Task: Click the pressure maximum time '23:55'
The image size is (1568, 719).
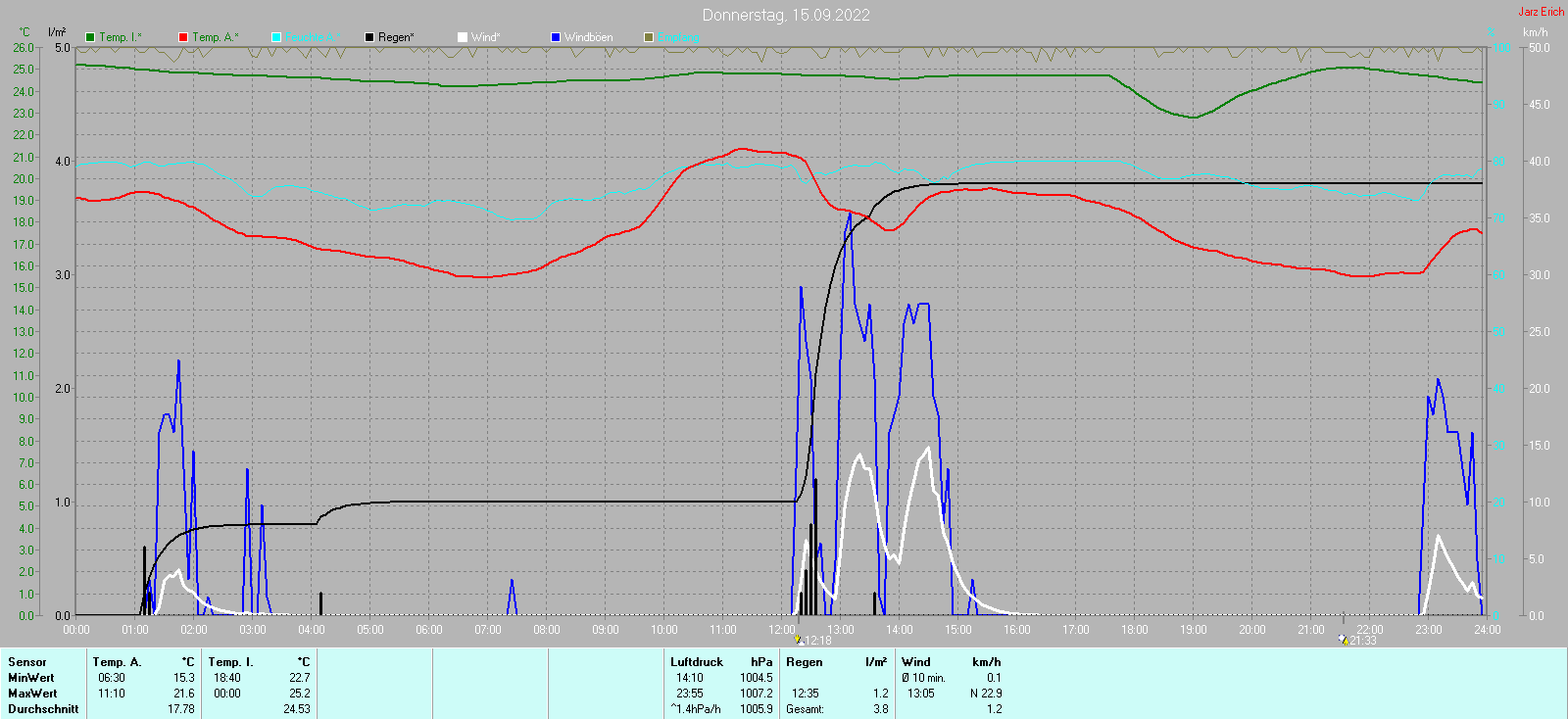Action: pyautogui.click(x=690, y=694)
